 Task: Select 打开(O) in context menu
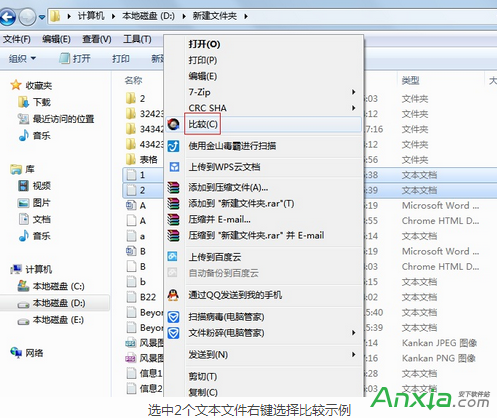pos(204,44)
